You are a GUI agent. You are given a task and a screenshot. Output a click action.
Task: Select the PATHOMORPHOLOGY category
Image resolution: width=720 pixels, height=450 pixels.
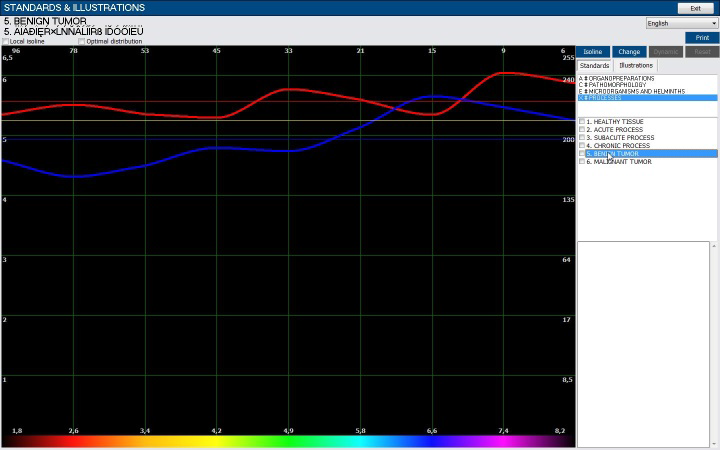(x=613, y=85)
